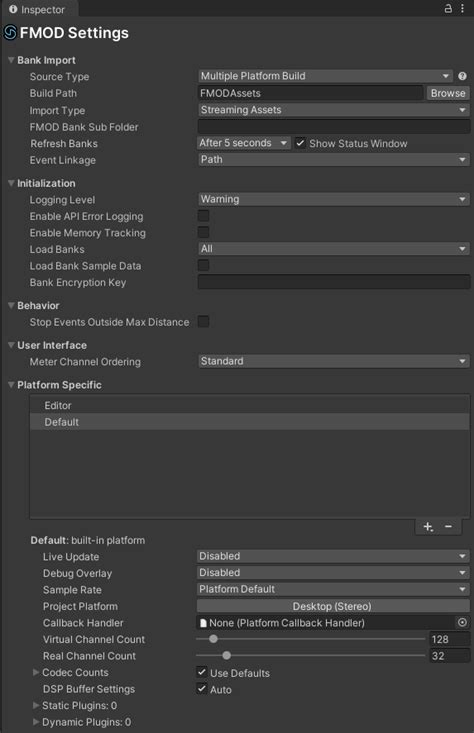This screenshot has height=733, width=474.
Task: Click the Inspector lock icon
Action: coord(448,8)
